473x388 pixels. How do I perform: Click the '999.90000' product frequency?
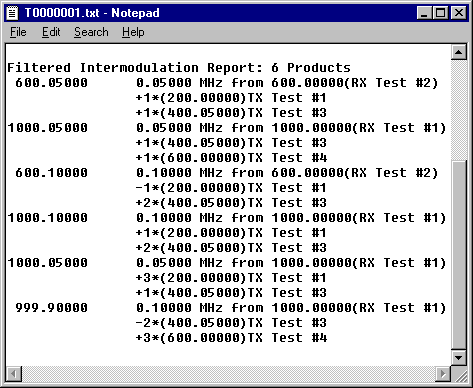point(51,308)
